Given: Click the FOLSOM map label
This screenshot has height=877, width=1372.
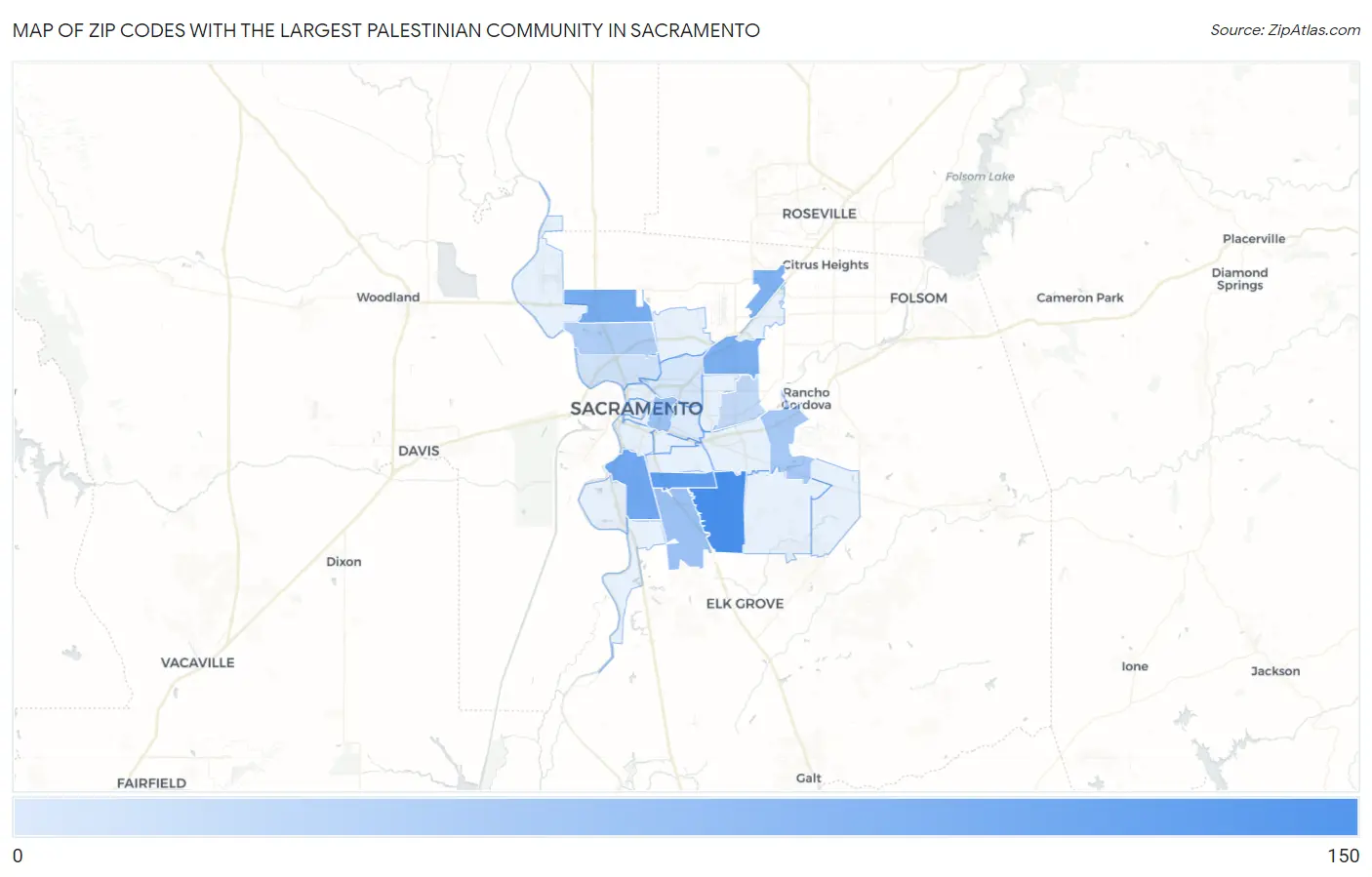Looking at the screenshot, I should (x=918, y=299).
